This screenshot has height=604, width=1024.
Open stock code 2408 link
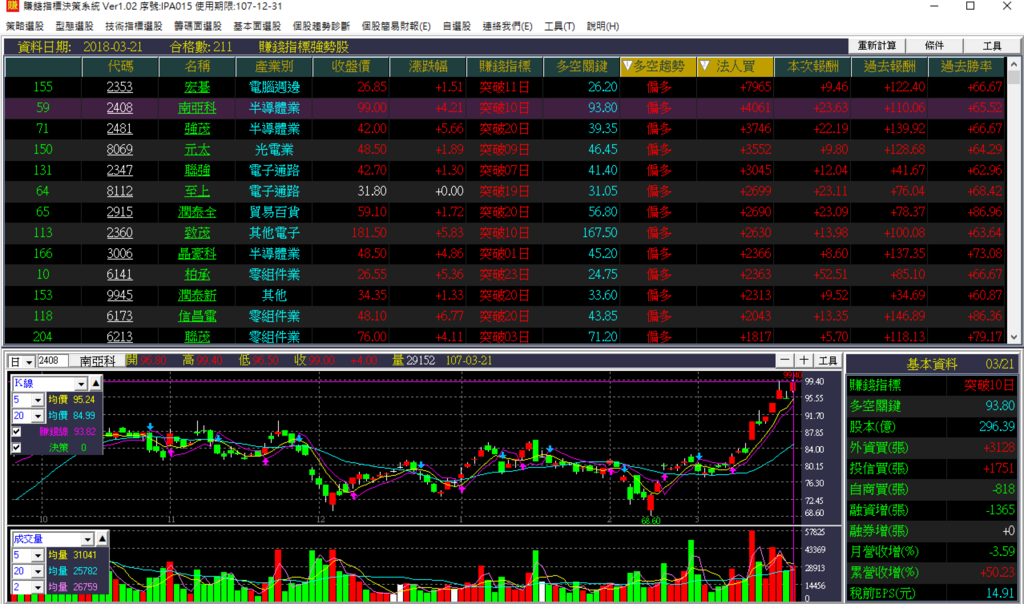[x=120, y=108]
